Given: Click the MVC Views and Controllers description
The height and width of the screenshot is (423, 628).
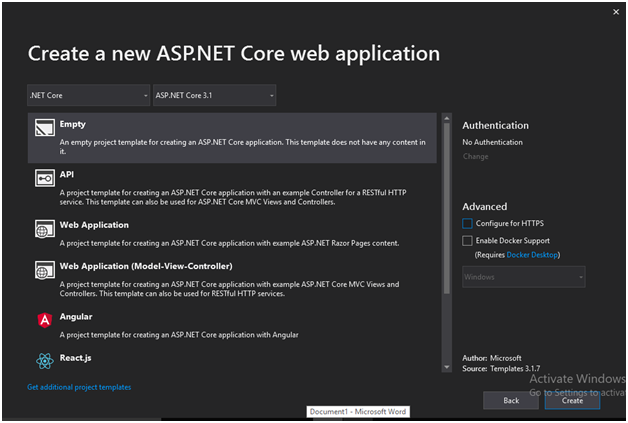Looking at the screenshot, I should tap(229, 289).
